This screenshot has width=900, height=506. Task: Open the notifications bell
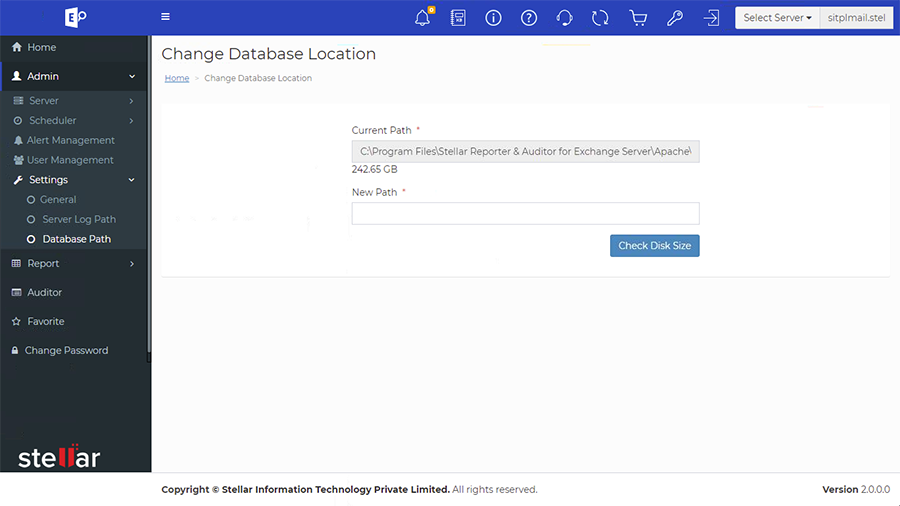click(423, 17)
